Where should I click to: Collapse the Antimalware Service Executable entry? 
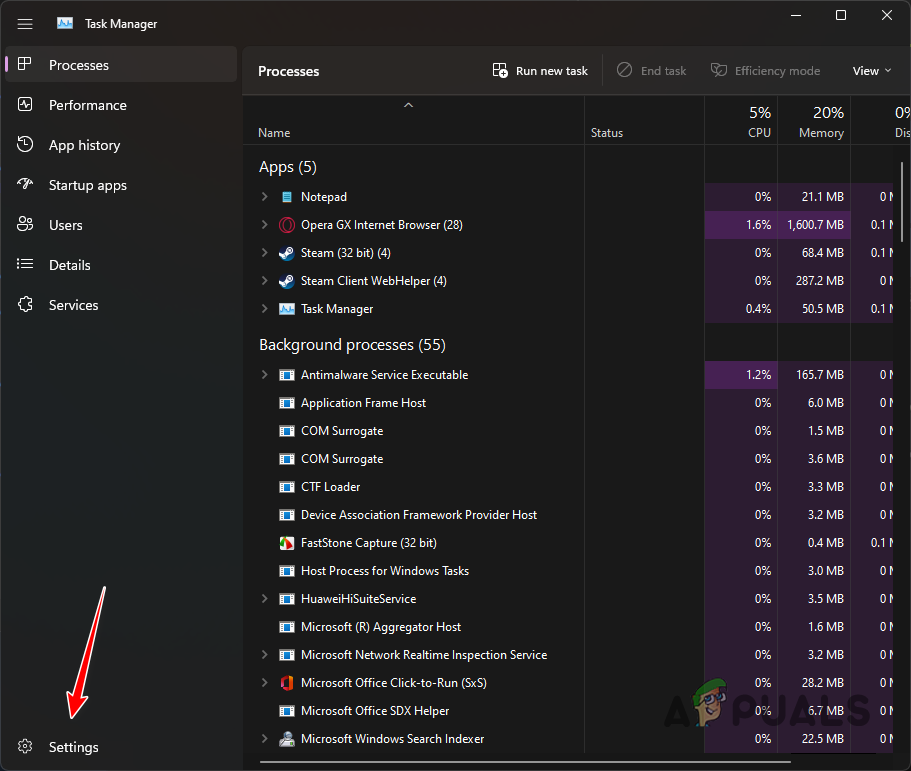[x=264, y=375]
